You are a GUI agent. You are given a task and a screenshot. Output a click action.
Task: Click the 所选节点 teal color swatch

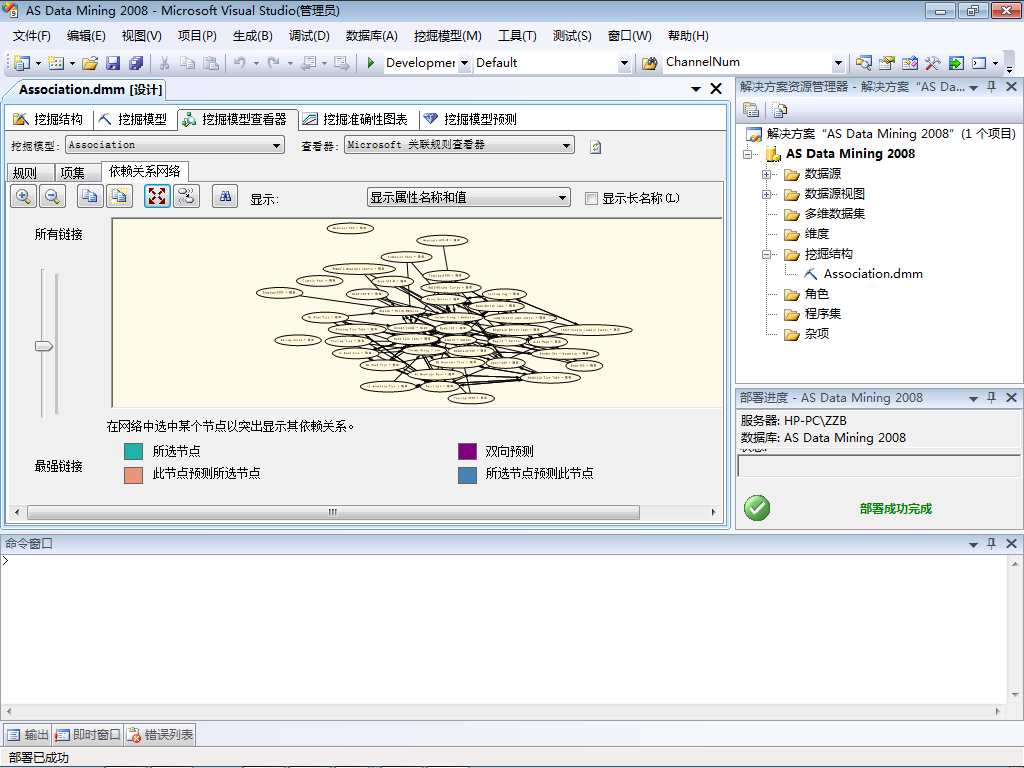coord(133,451)
